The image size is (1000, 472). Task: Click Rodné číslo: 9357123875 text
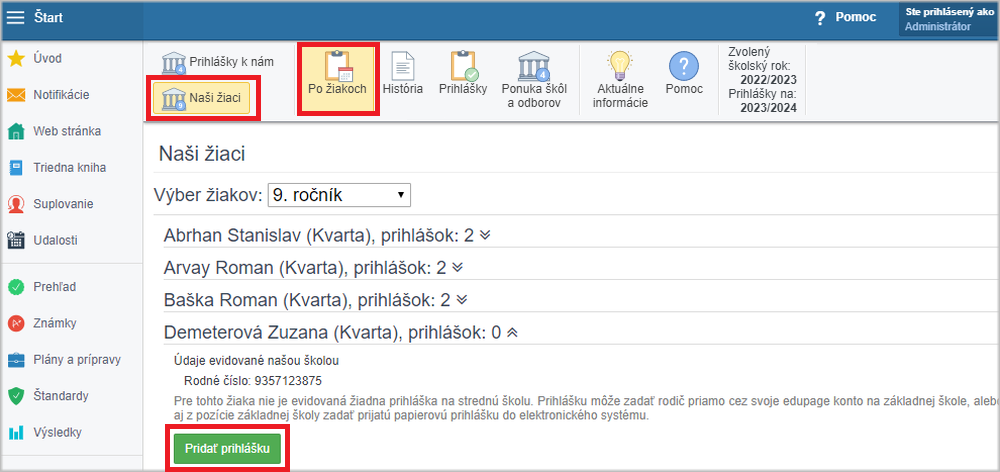pyautogui.click(x=253, y=381)
